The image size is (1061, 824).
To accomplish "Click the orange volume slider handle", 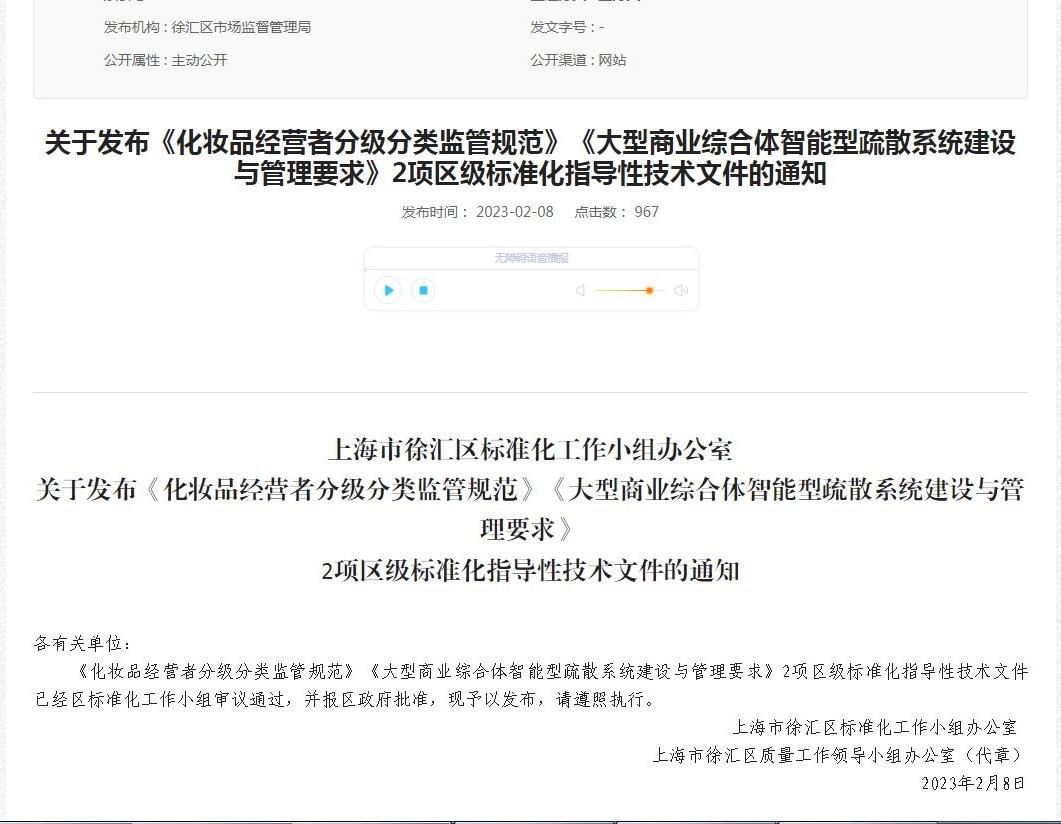I will point(649,290).
